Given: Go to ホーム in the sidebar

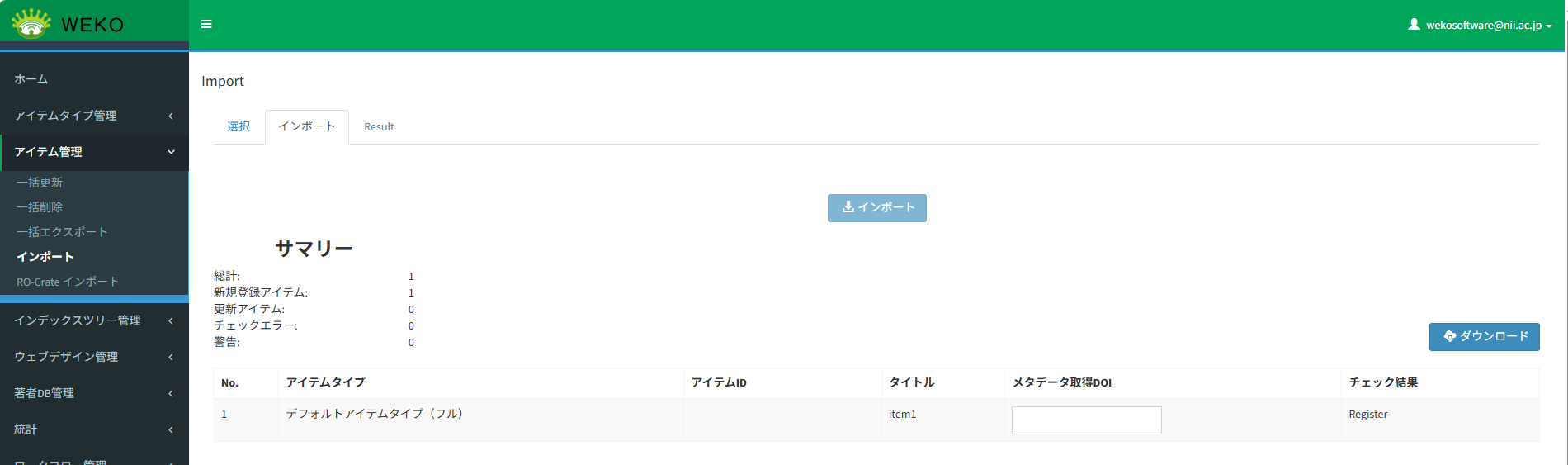Looking at the screenshot, I should point(31,79).
